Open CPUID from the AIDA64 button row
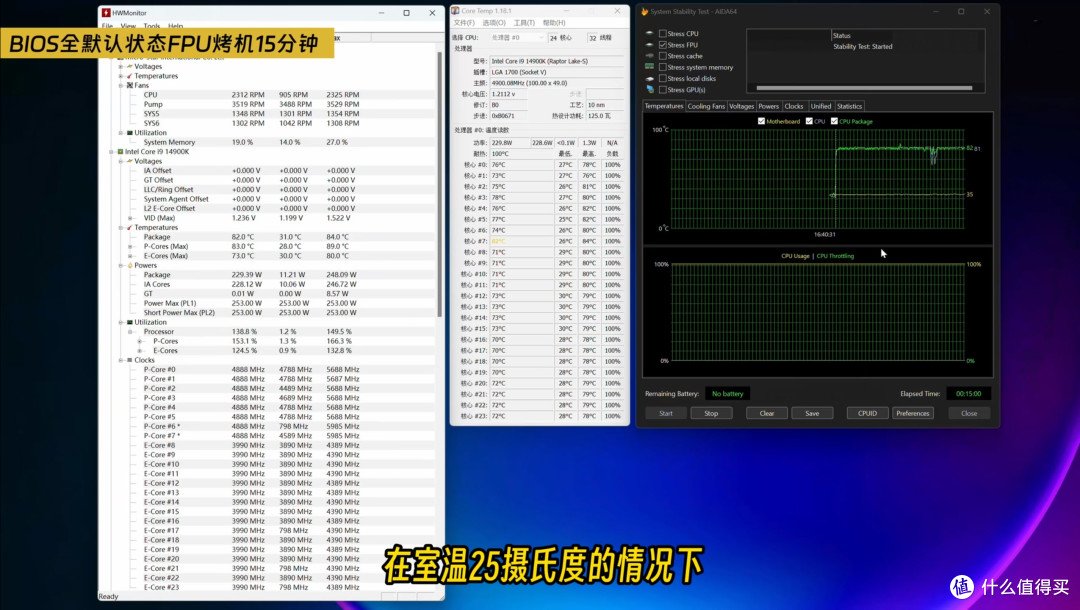This screenshot has height=610, width=1080. [x=867, y=413]
